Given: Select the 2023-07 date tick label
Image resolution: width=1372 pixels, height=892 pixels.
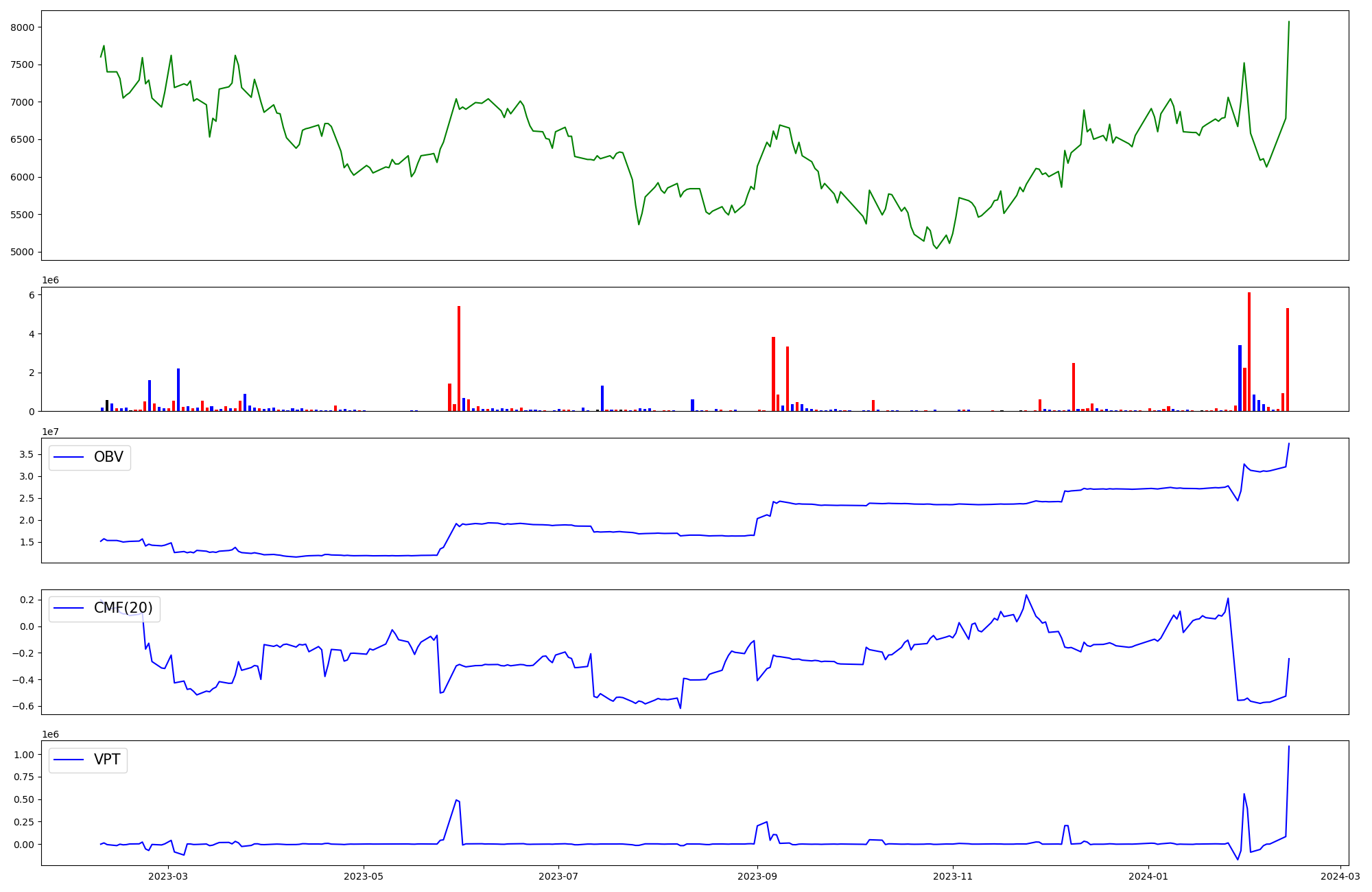Looking at the screenshot, I should [x=558, y=876].
